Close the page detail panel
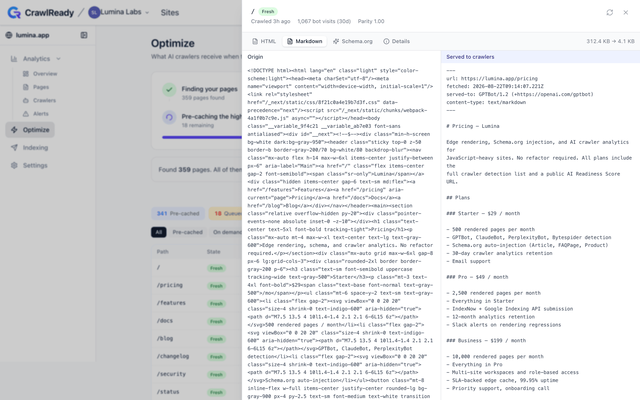Screen dimensions: 640x400 coord(626,13)
